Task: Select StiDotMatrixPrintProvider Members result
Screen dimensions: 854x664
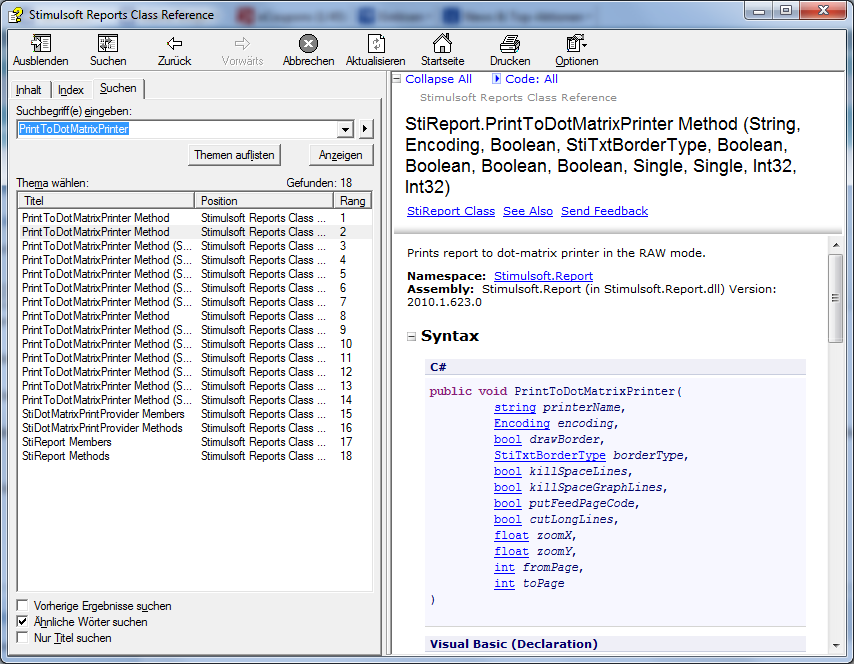Action: click(195, 414)
